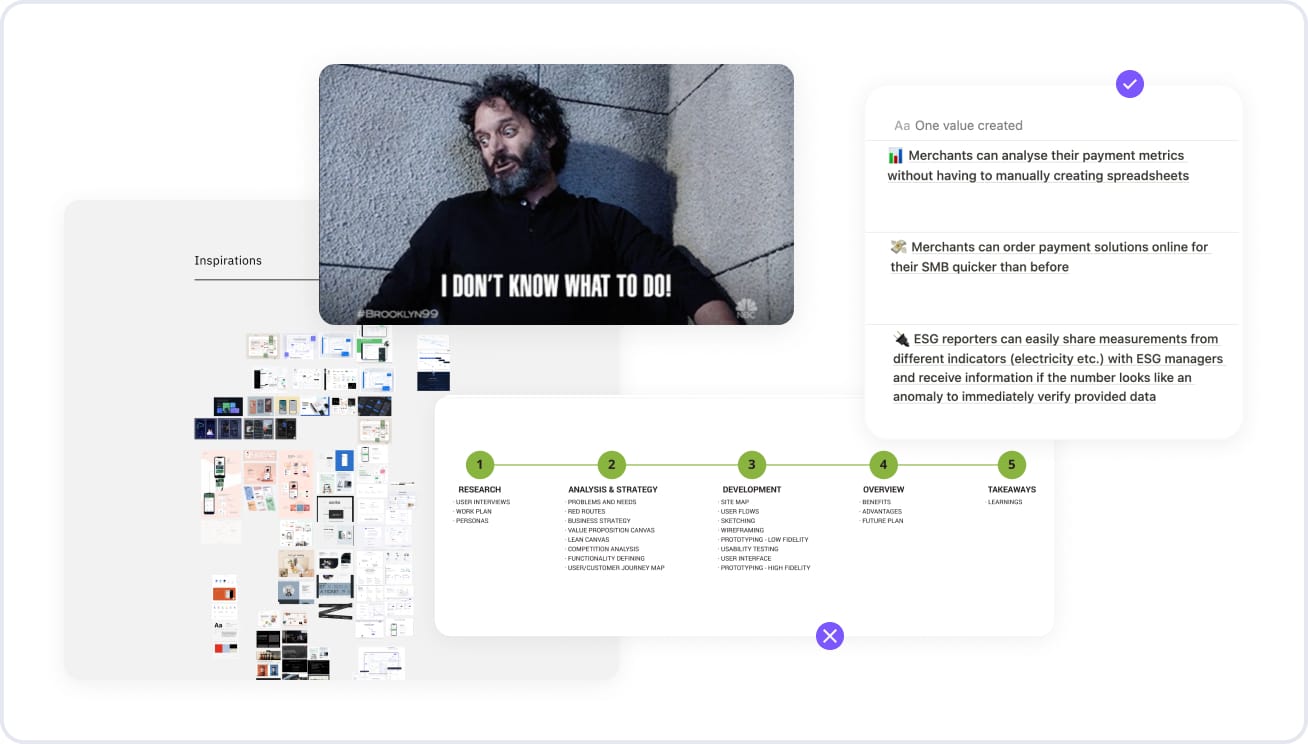Viewport: 1308px width, 744px height.
Task: Click the "PERSONAS" item
Action: pyautogui.click(x=471, y=521)
